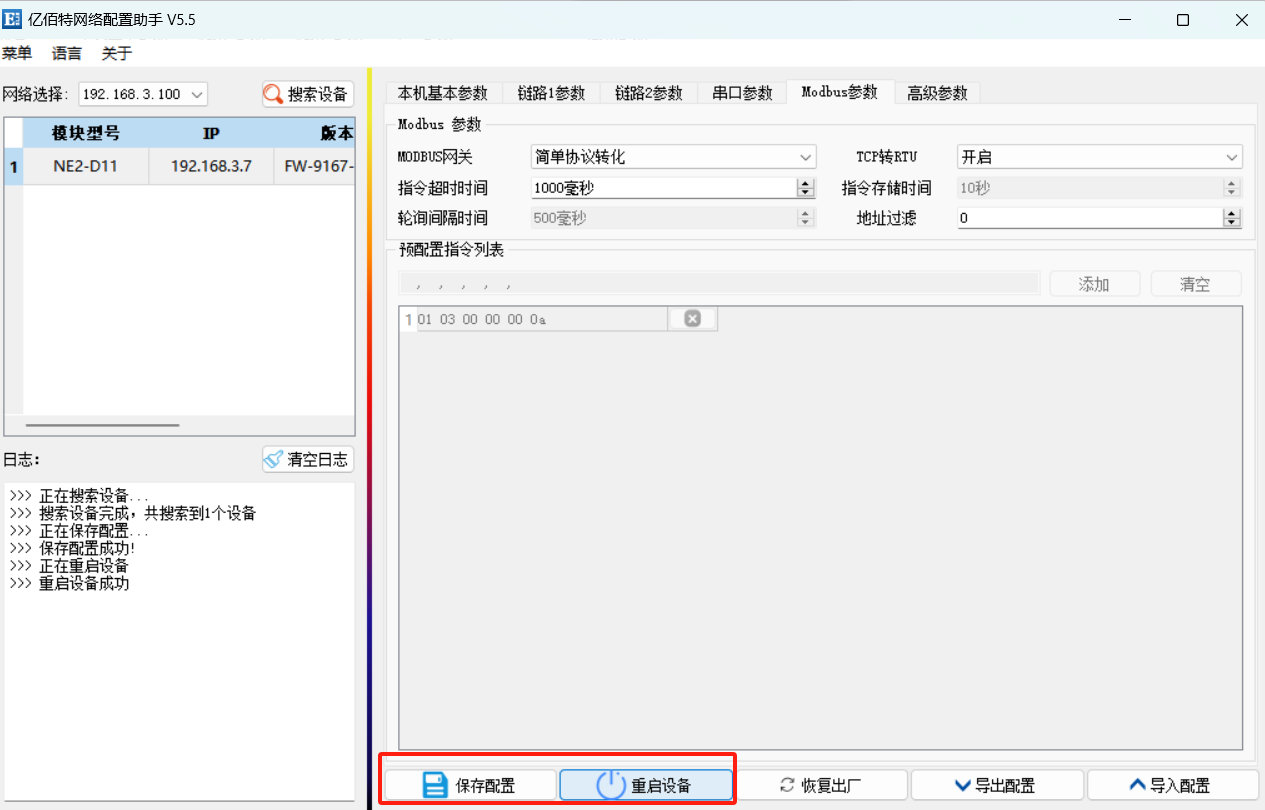Image resolution: width=1265 pixels, height=810 pixels.
Task: Restart the device using the 重启设备 power button
Action: click(646, 785)
